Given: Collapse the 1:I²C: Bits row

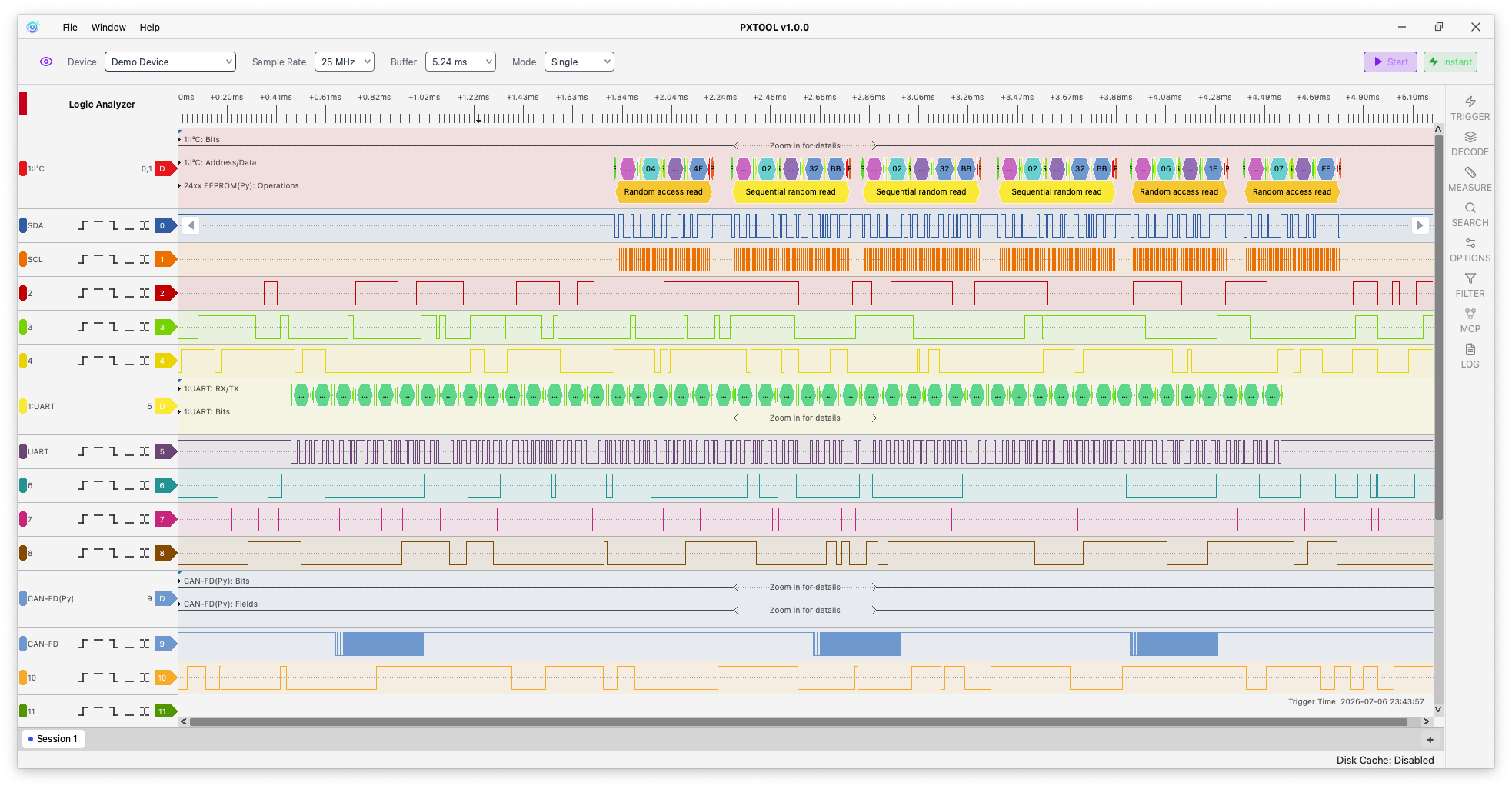Looking at the screenshot, I should tap(180, 139).
